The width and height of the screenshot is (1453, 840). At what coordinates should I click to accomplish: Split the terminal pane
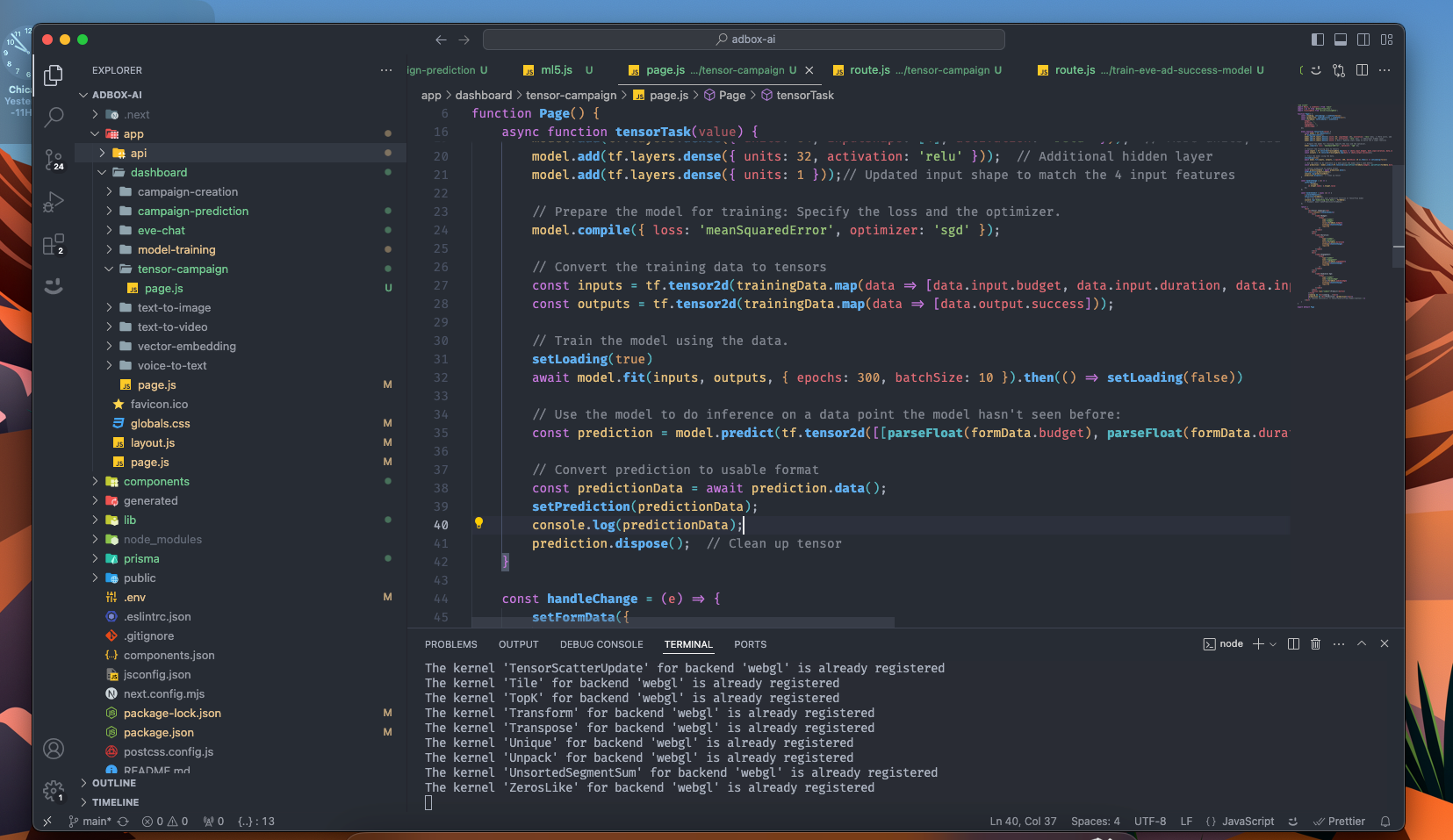(1293, 644)
